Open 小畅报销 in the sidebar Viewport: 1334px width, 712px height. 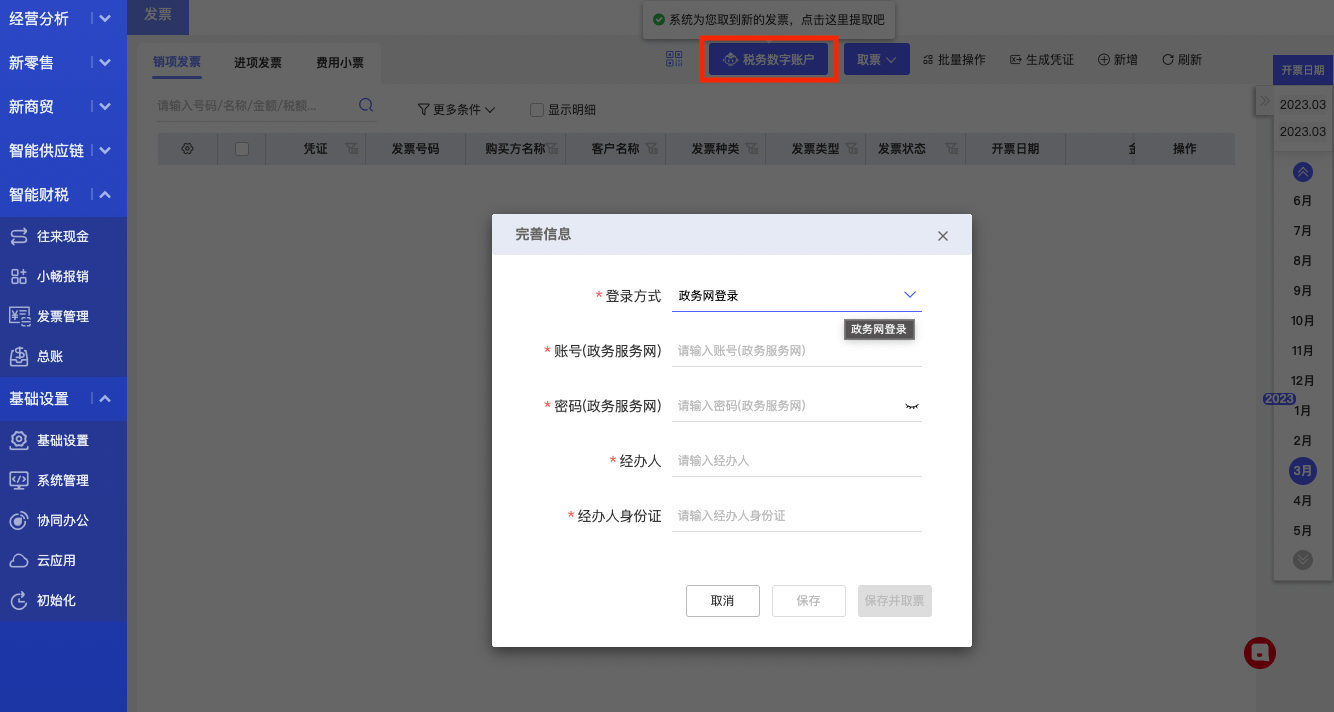(64, 276)
